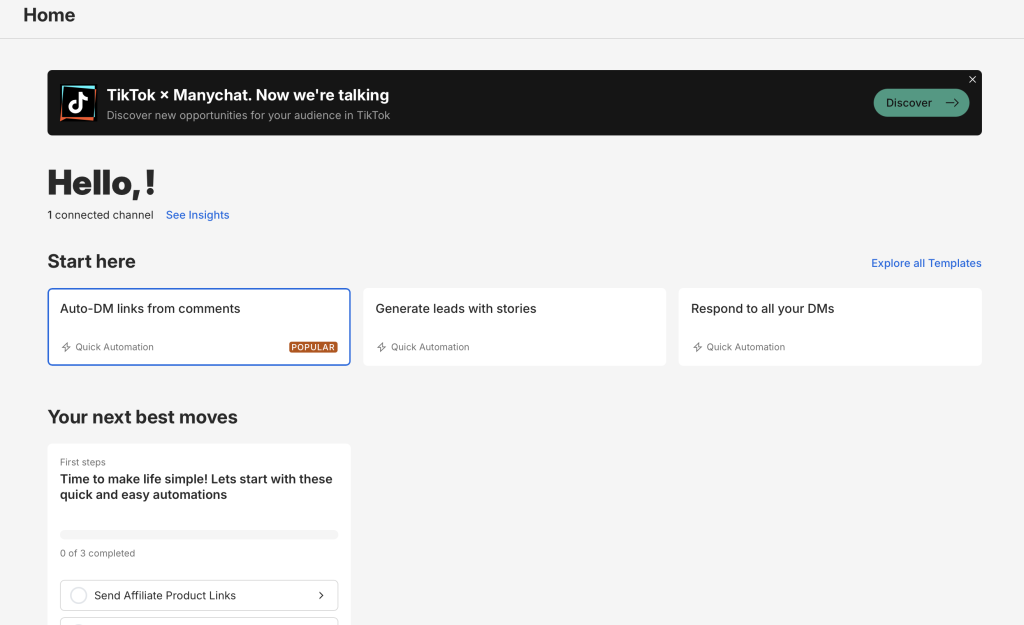Click the lightning icon on Respond to DMs card

click(x=697, y=347)
